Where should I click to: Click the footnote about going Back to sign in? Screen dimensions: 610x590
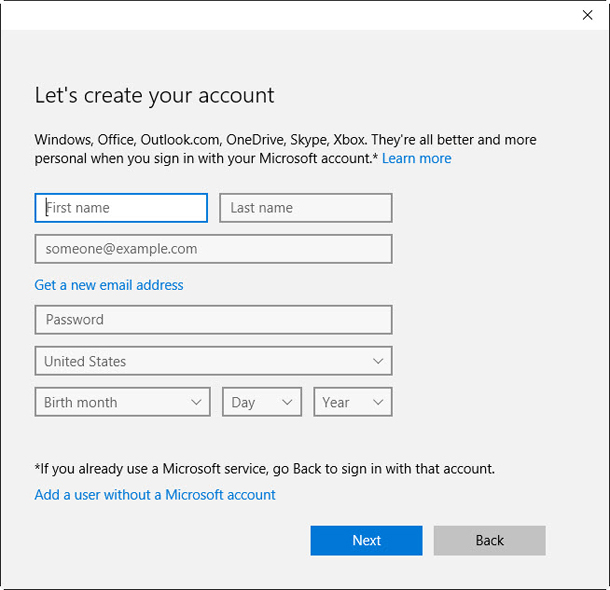point(265,468)
